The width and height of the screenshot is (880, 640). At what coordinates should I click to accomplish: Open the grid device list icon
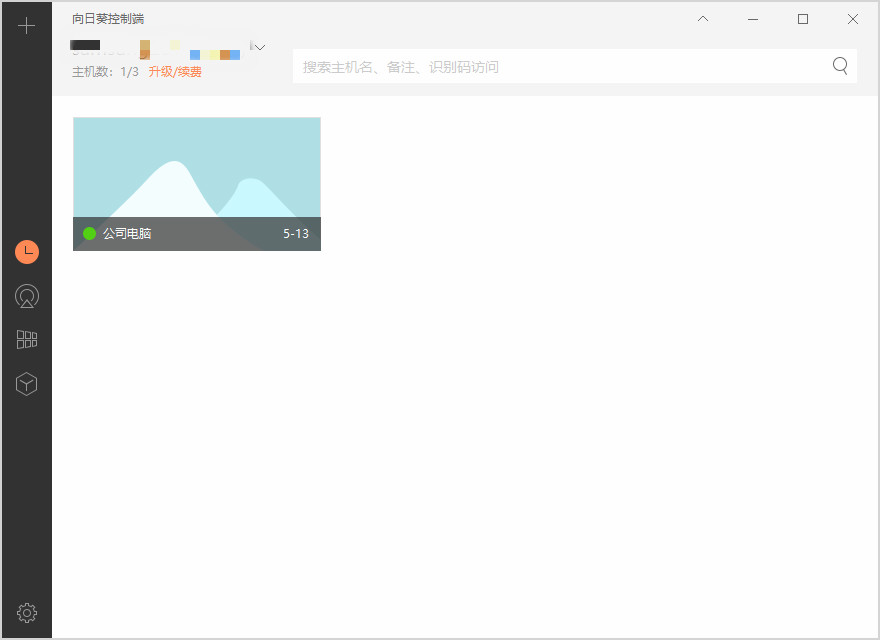point(27,340)
